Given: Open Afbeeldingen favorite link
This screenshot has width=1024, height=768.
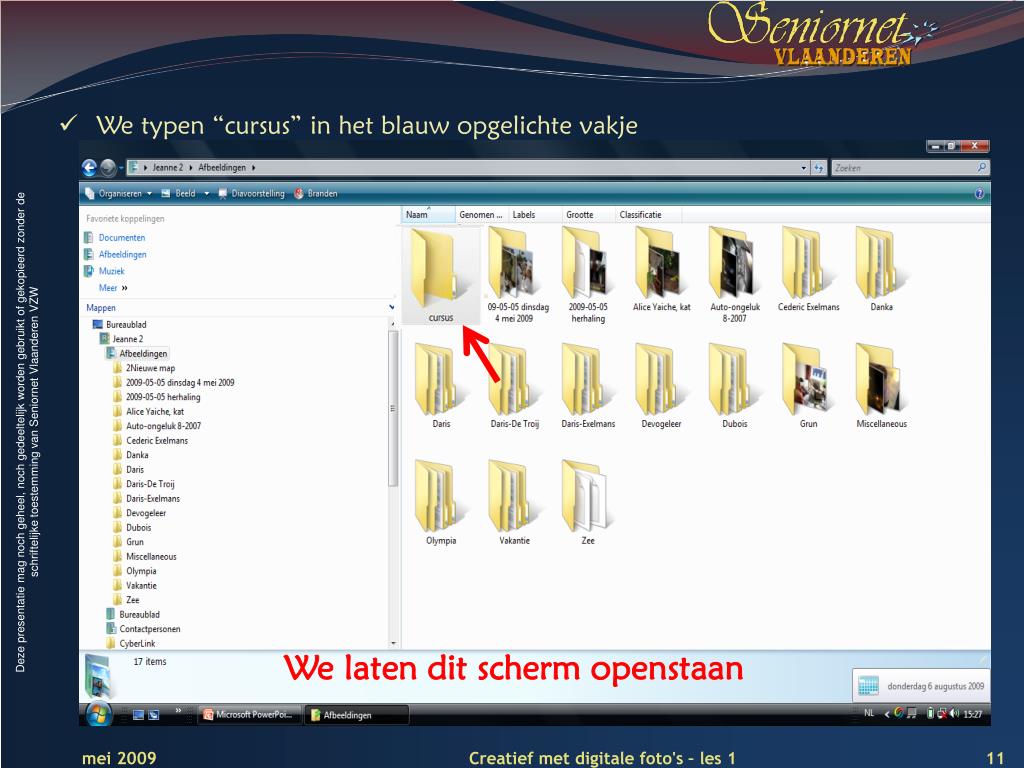Looking at the screenshot, I should (x=122, y=255).
